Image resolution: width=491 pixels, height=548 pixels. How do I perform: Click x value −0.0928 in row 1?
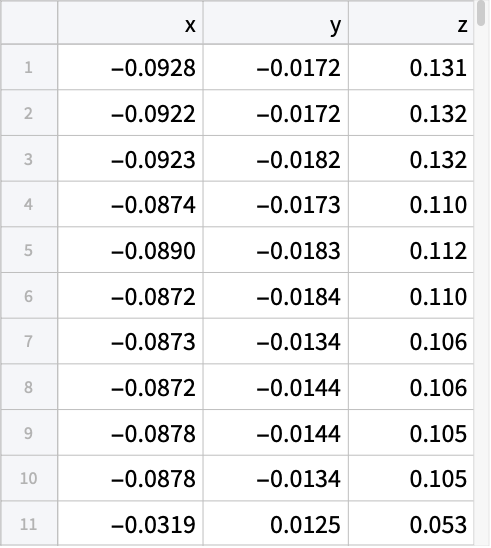(x=153, y=68)
